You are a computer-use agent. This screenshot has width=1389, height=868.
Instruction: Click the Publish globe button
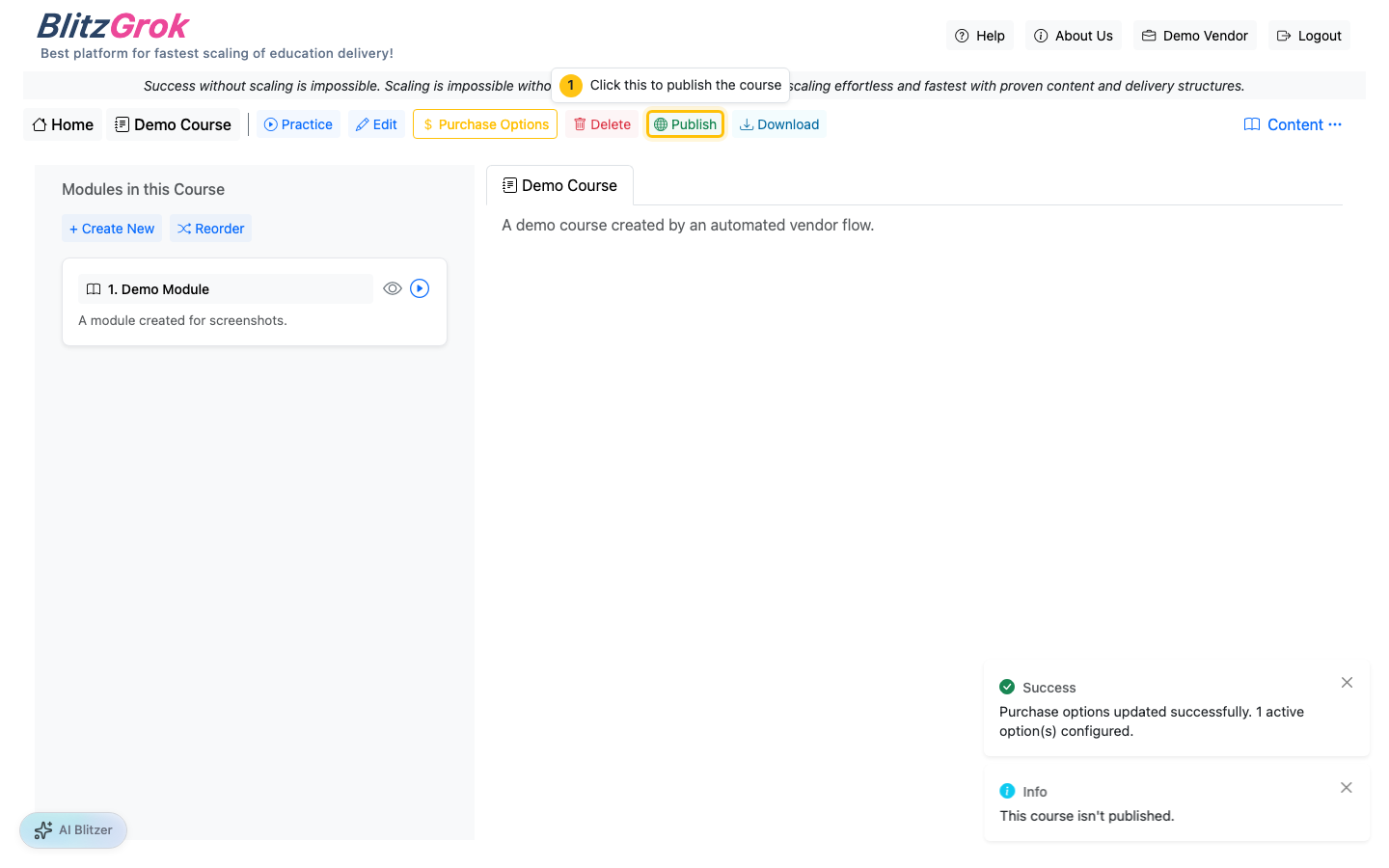pos(685,124)
